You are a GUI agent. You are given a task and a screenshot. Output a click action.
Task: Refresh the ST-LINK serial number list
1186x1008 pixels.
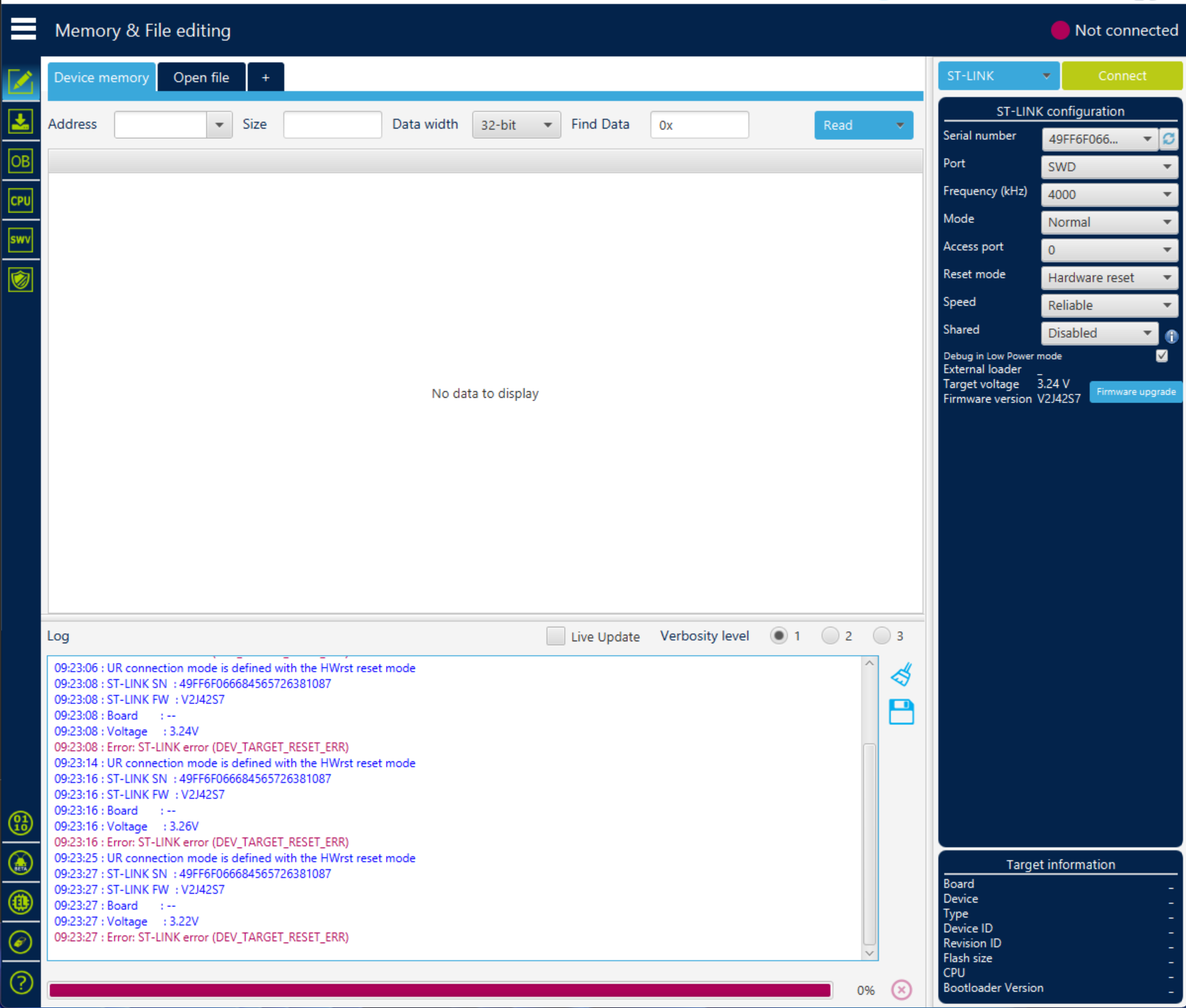[1169, 139]
